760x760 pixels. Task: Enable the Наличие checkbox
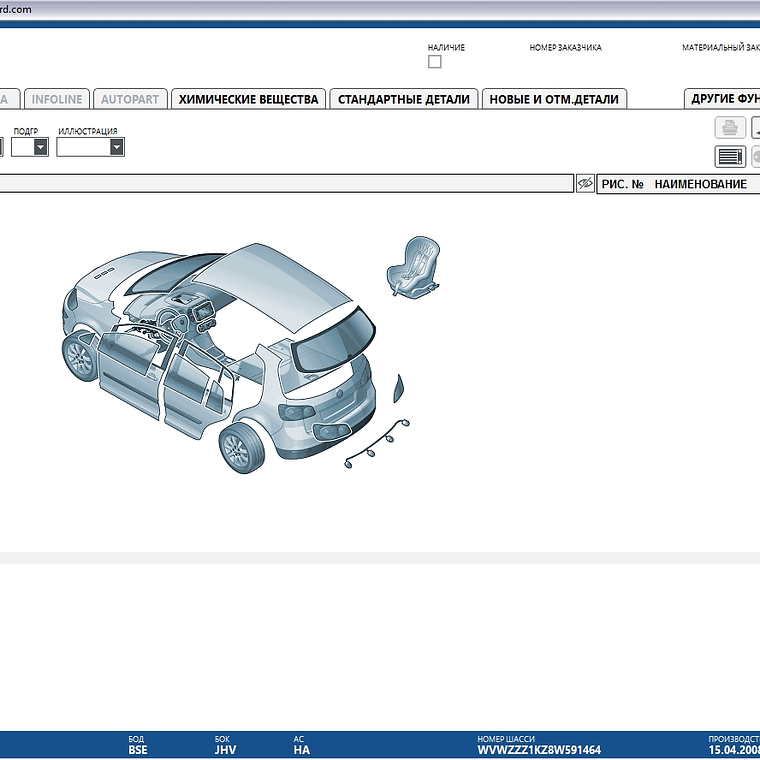pyautogui.click(x=435, y=62)
